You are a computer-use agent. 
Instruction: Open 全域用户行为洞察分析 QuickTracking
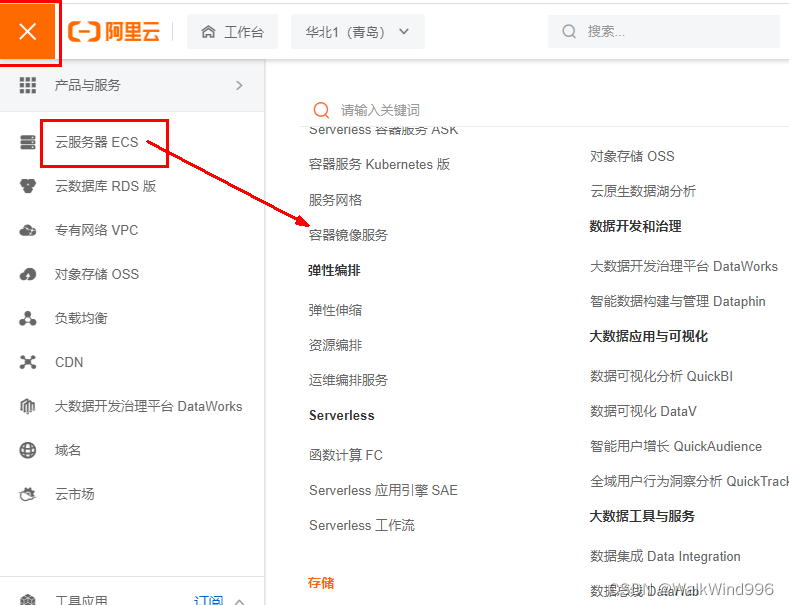click(x=689, y=481)
